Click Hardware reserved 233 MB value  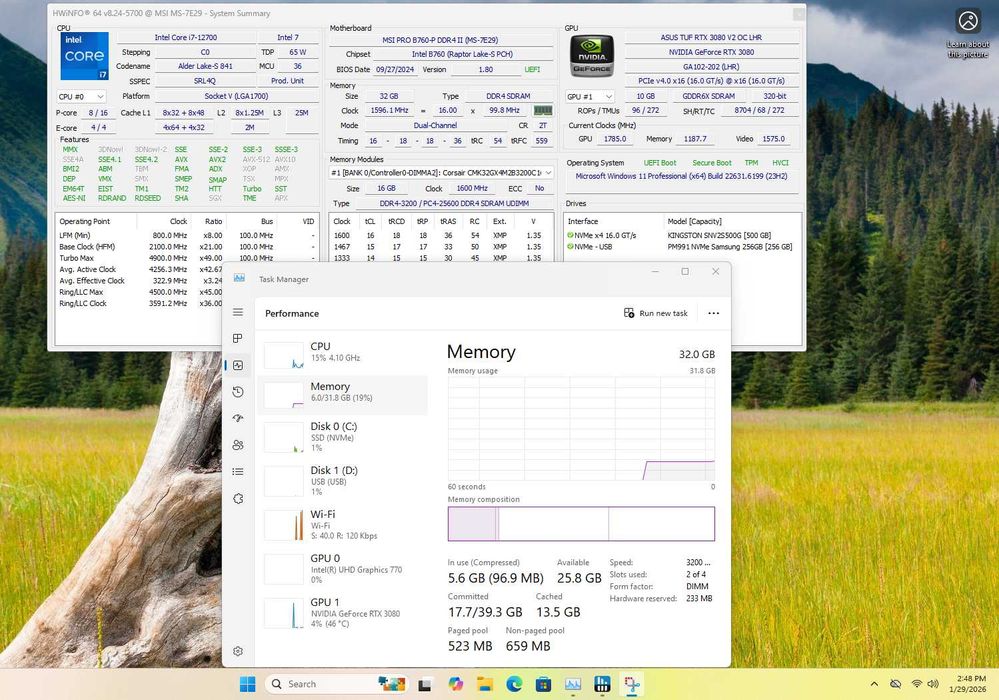pyautogui.click(x=699, y=599)
